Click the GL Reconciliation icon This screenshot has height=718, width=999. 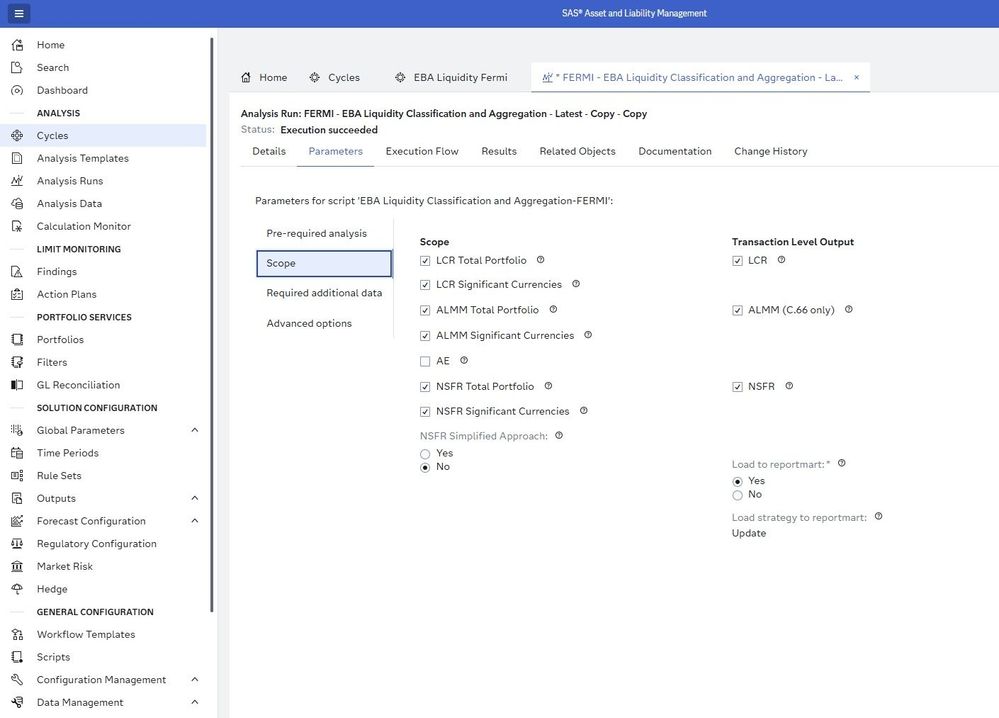pos(17,385)
